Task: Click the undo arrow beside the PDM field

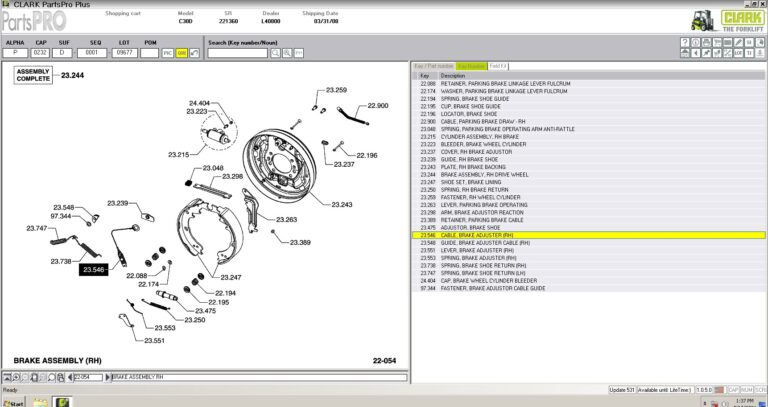Action: tap(194, 53)
